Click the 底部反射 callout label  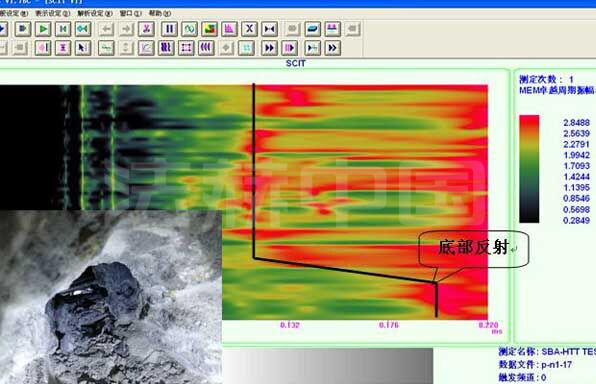coord(474,248)
